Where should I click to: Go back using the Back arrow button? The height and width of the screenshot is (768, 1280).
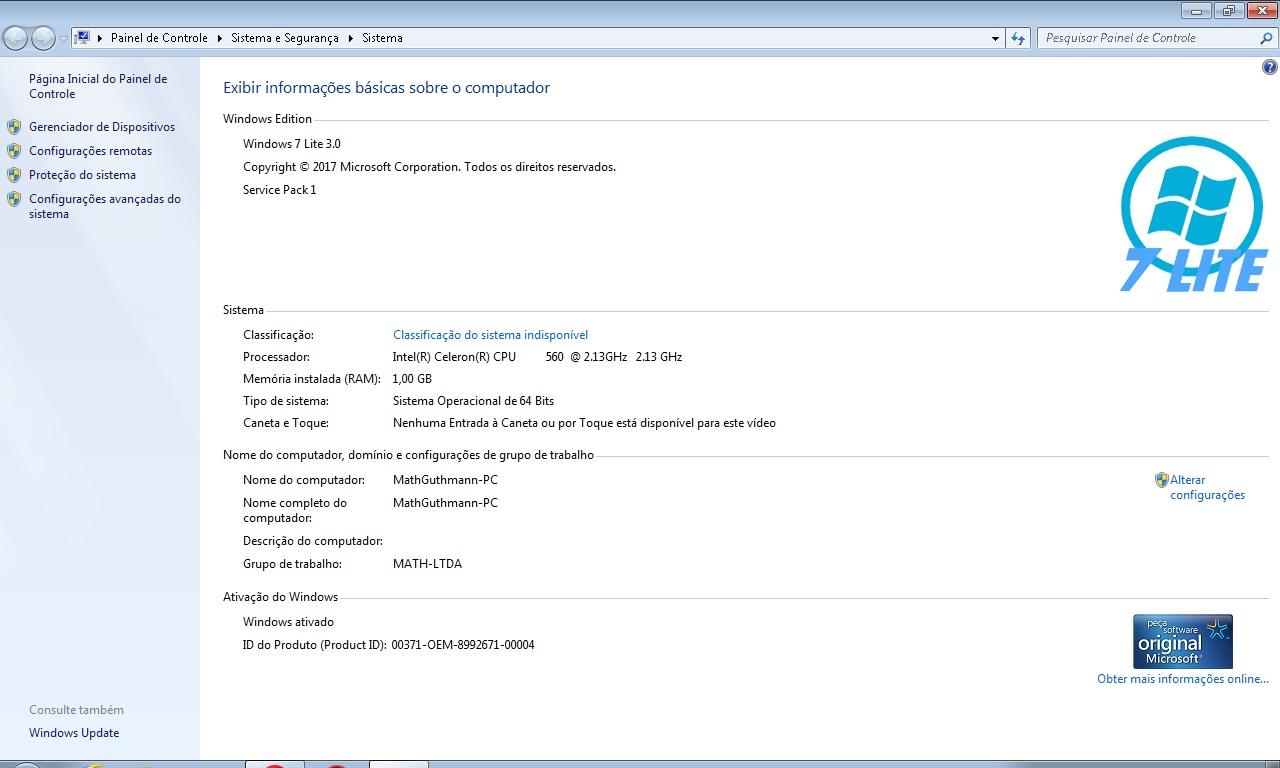click(x=16, y=38)
